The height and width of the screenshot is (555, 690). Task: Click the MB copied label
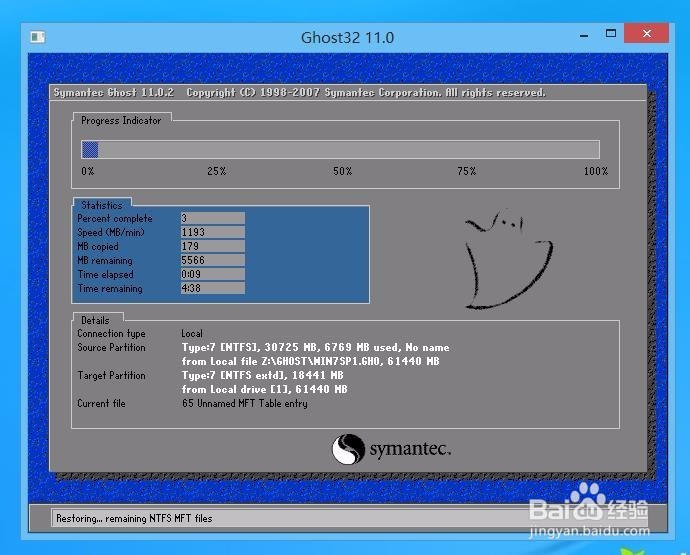pyautogui.click(x=98, y=247)
